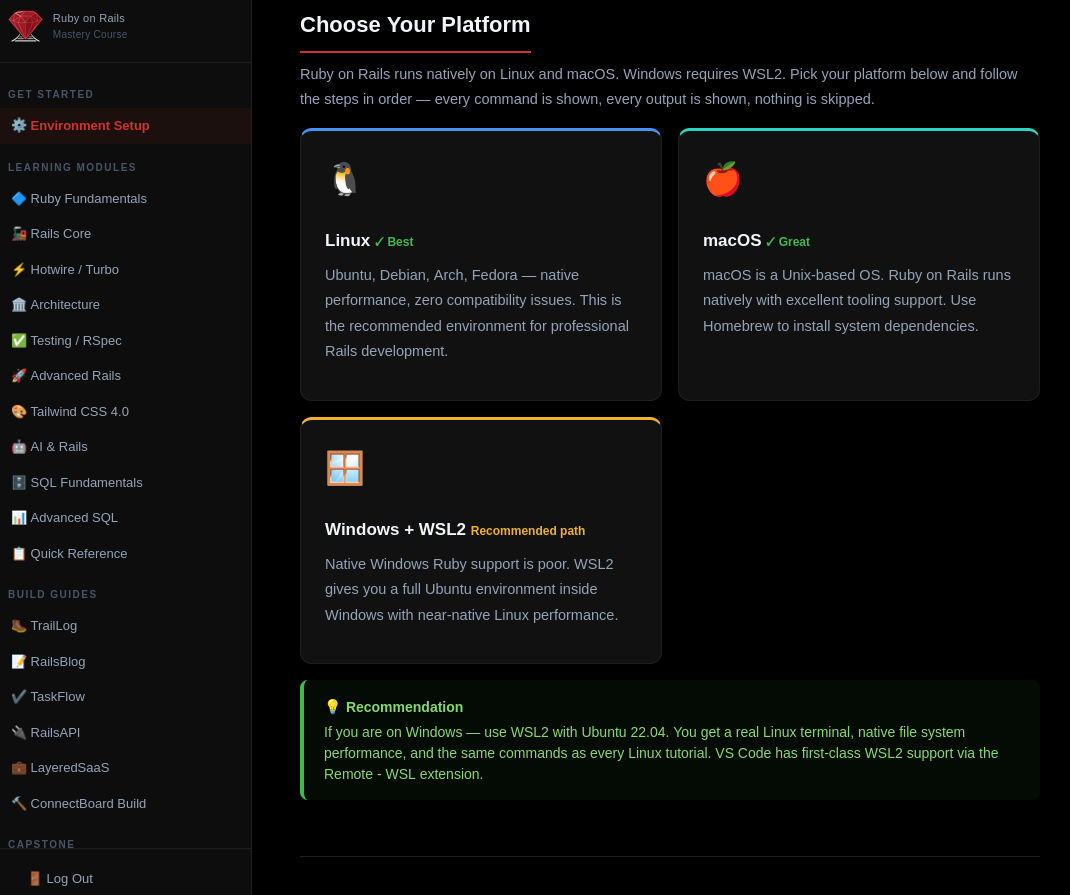The image size is (1070, 895).
Task: Click the GET STARTED section label
Action: pos(50,94)
